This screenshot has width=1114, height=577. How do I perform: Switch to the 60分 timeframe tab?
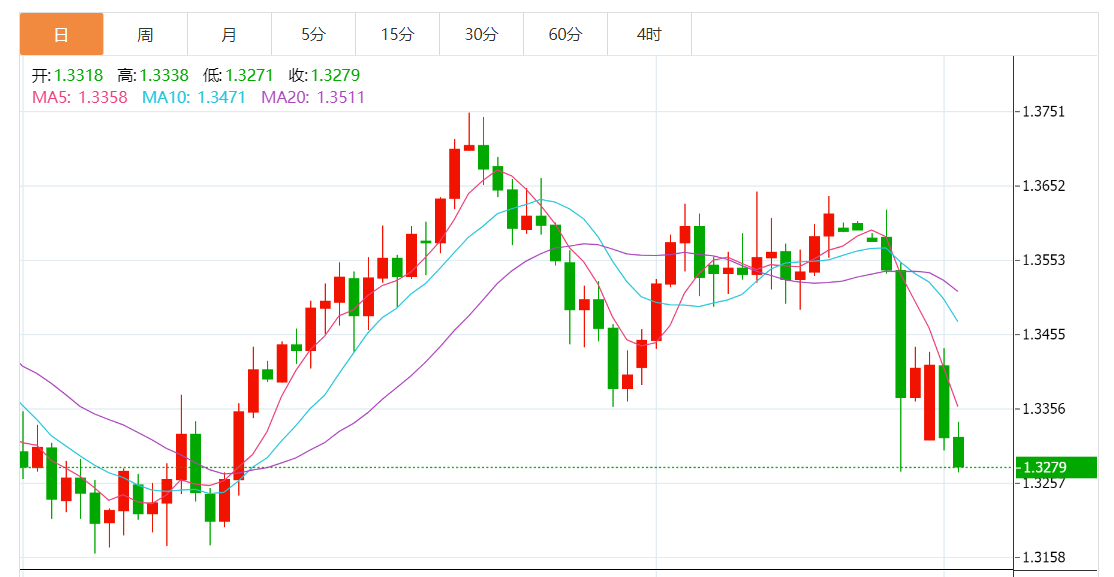(x=565, y=35)
